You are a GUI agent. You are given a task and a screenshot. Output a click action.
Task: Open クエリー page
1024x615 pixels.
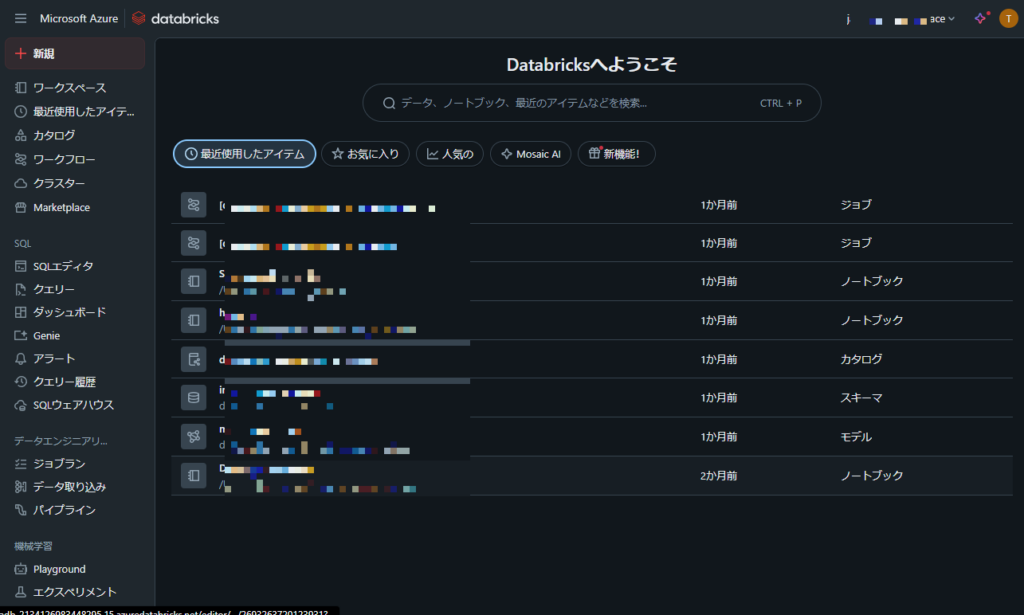(x=54, y=289)
